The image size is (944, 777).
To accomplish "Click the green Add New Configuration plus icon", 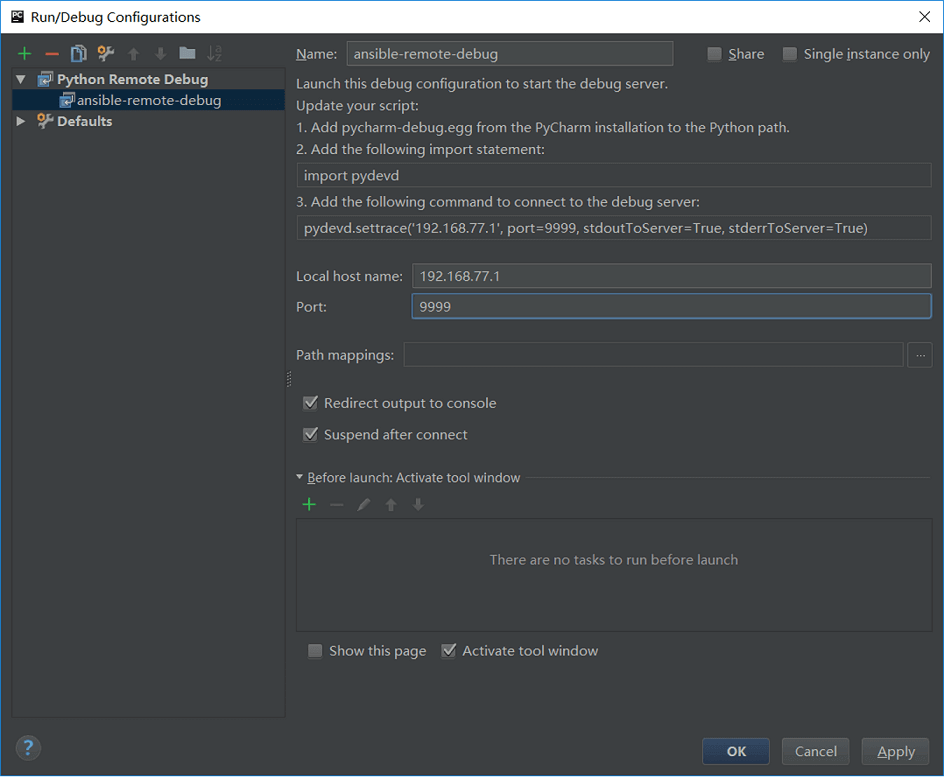I will (25, 54).
